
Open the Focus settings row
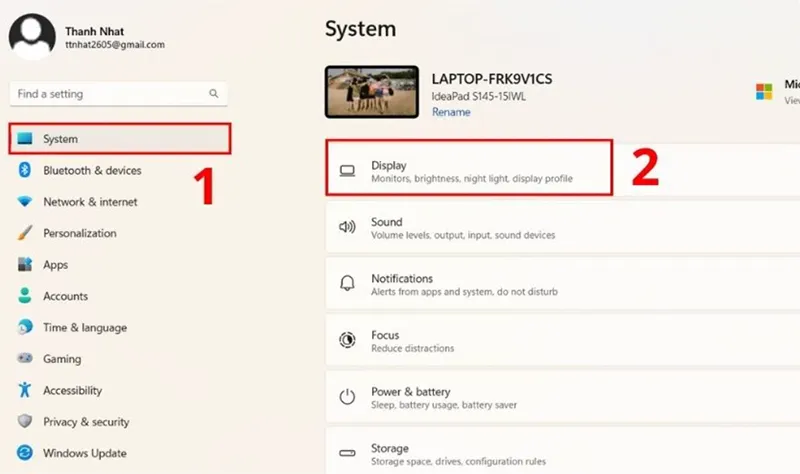click(x=563, y=341)
